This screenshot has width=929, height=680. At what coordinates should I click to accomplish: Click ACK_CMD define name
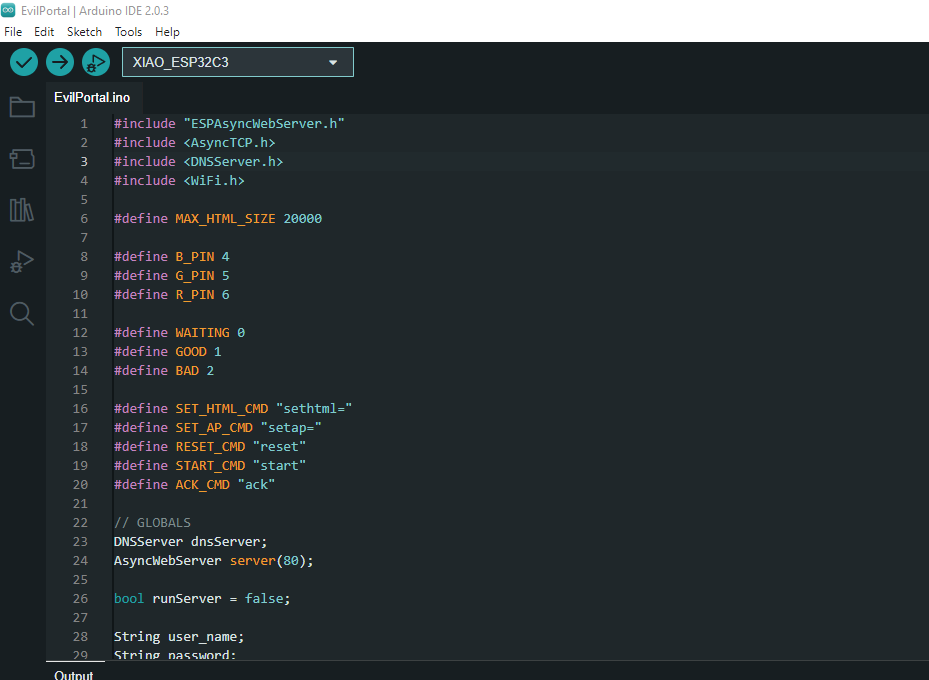pyautogui.click(x=203, y=484)
